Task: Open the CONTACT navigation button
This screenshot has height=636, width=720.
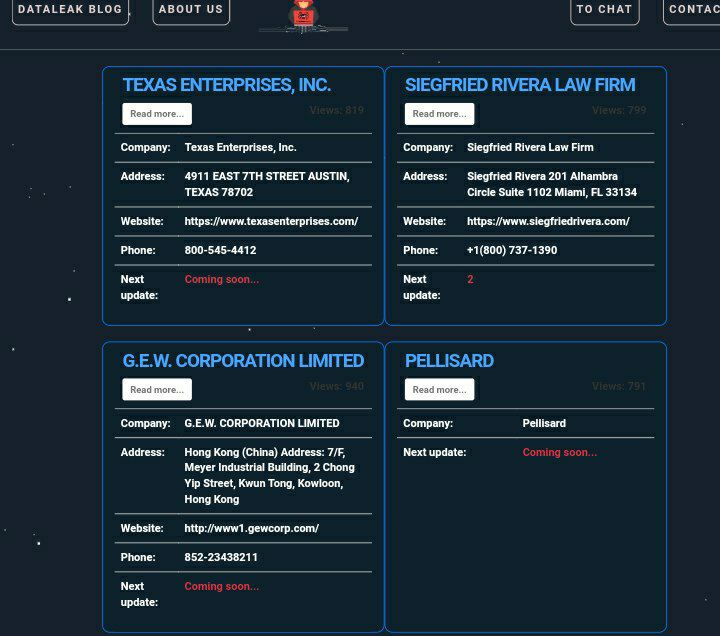Action: coord(692,10)
